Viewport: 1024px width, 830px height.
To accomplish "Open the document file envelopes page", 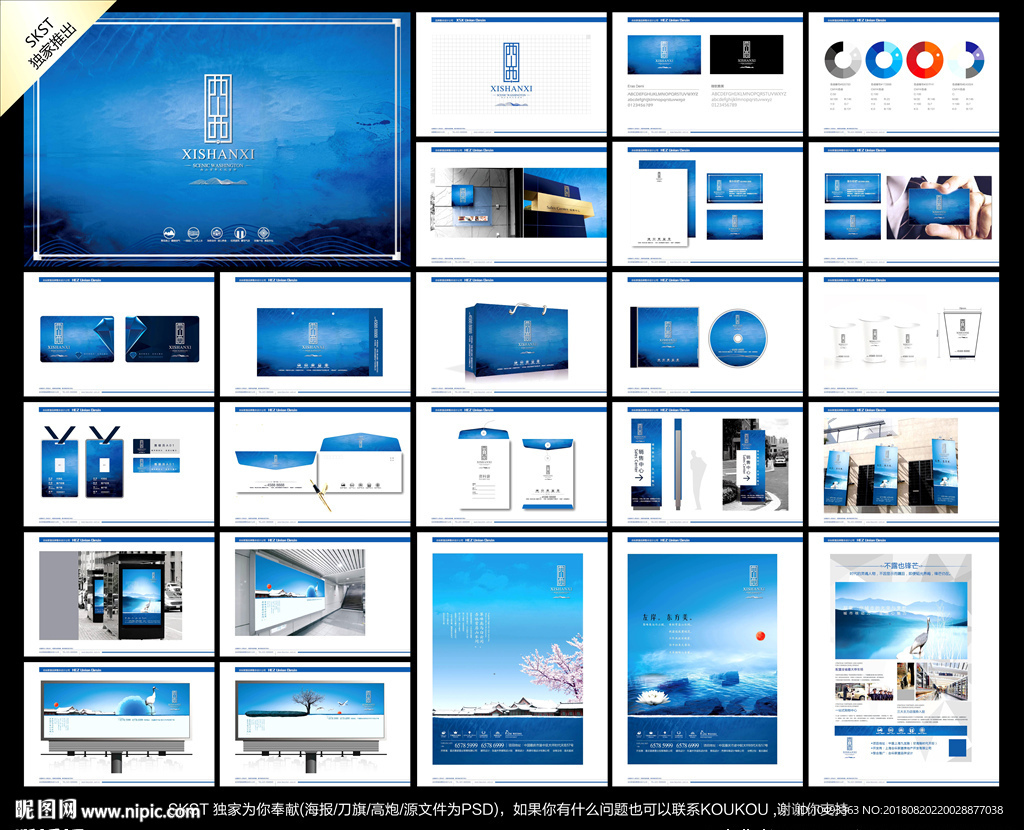I will tap(511, 464).
